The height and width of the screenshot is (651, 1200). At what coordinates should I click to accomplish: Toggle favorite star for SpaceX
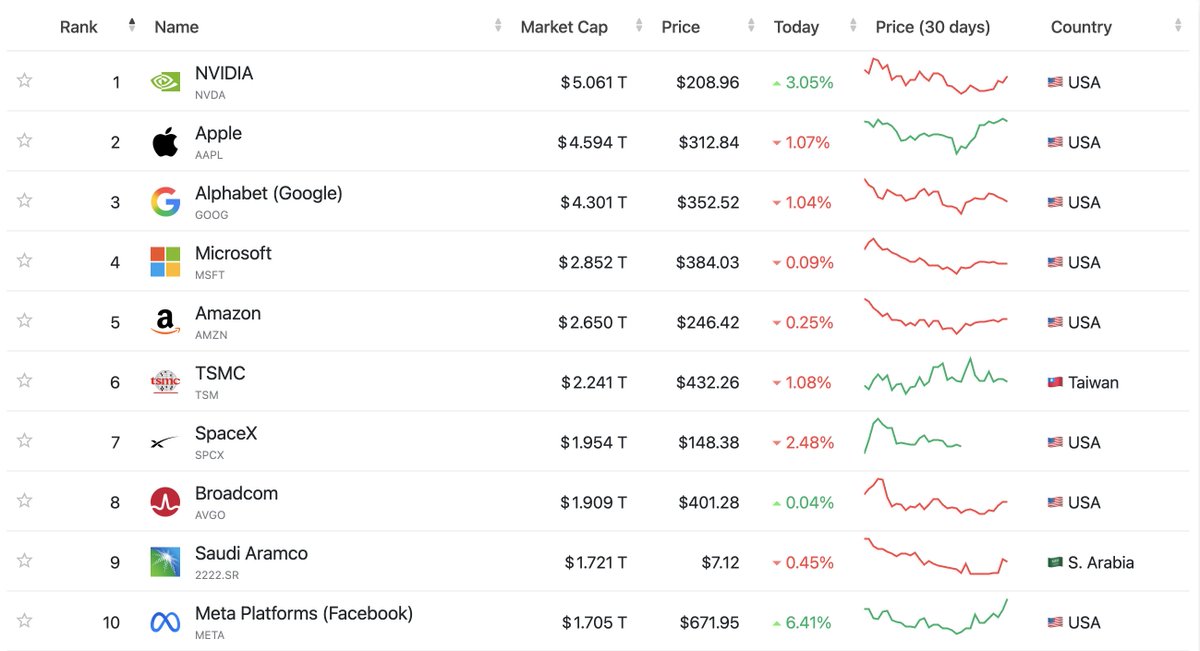point(24,440)
